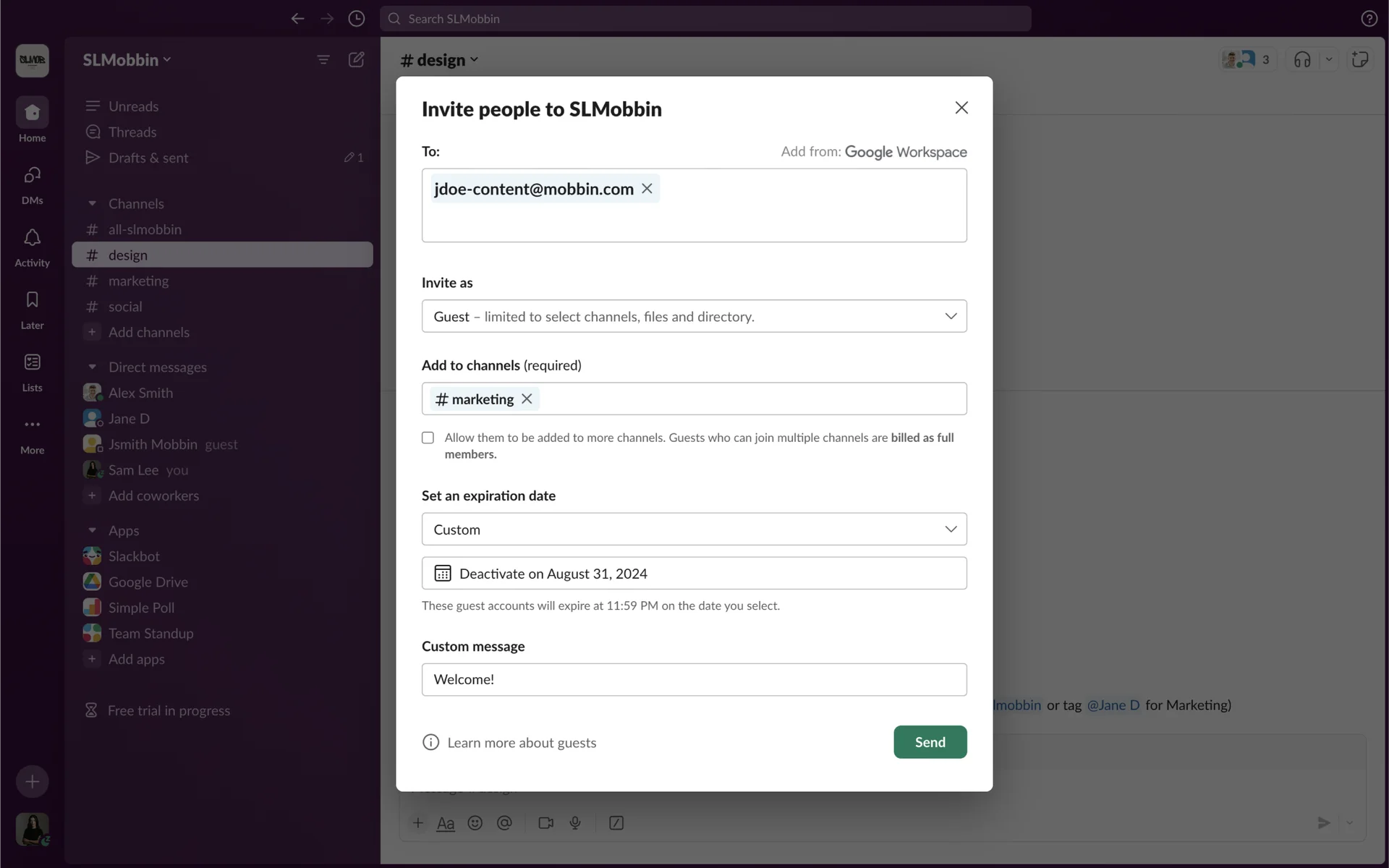Remove jdoe-content@mobbin.com email chip

coord(647,189)
